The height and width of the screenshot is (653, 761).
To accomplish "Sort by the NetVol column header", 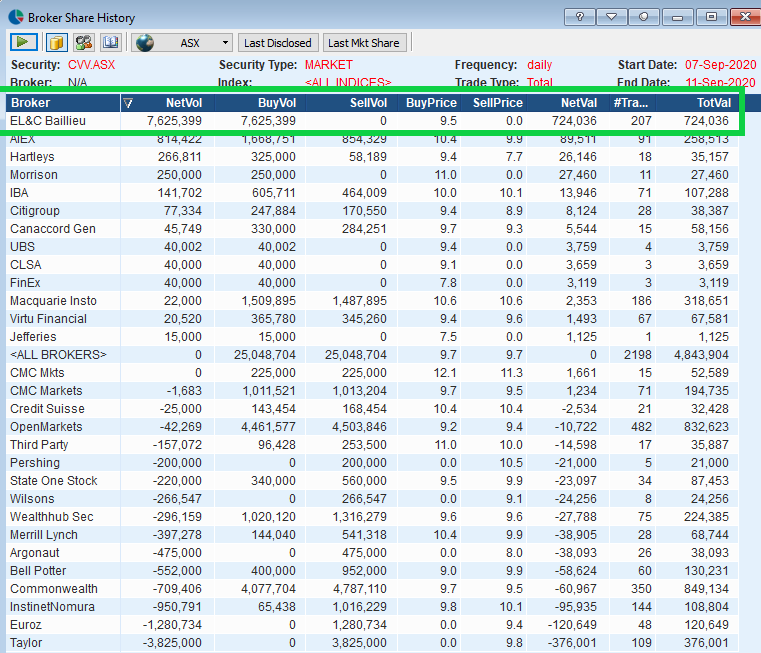I will click(x=167, y=103).
